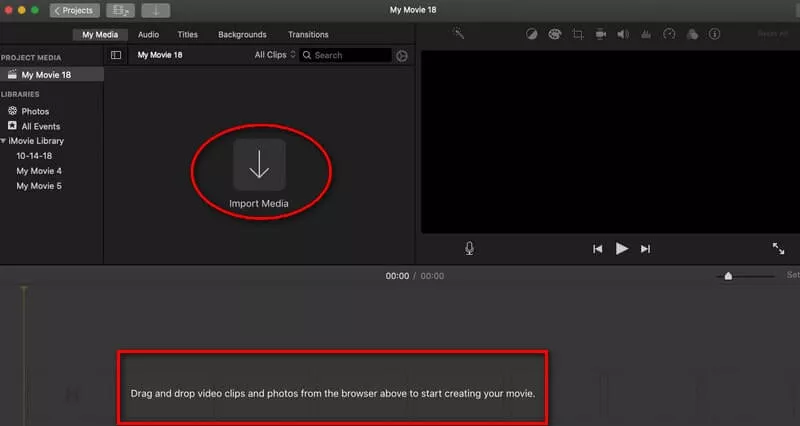The width and height of the screenshot is (800, 426).
Task: Go back to Projects
Action: coord(74,10)
